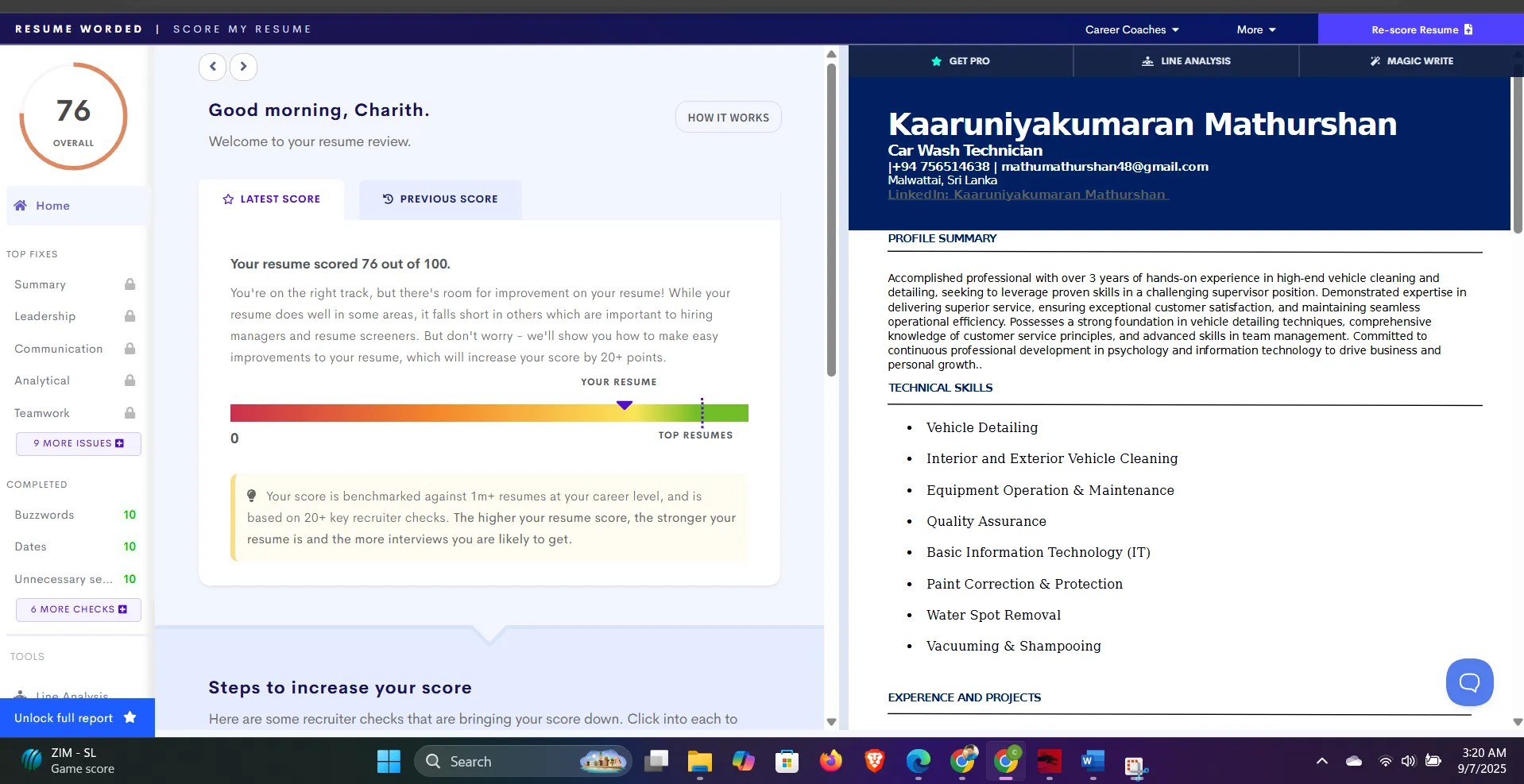Click the previous arrow navigation icon

[212, 67]
